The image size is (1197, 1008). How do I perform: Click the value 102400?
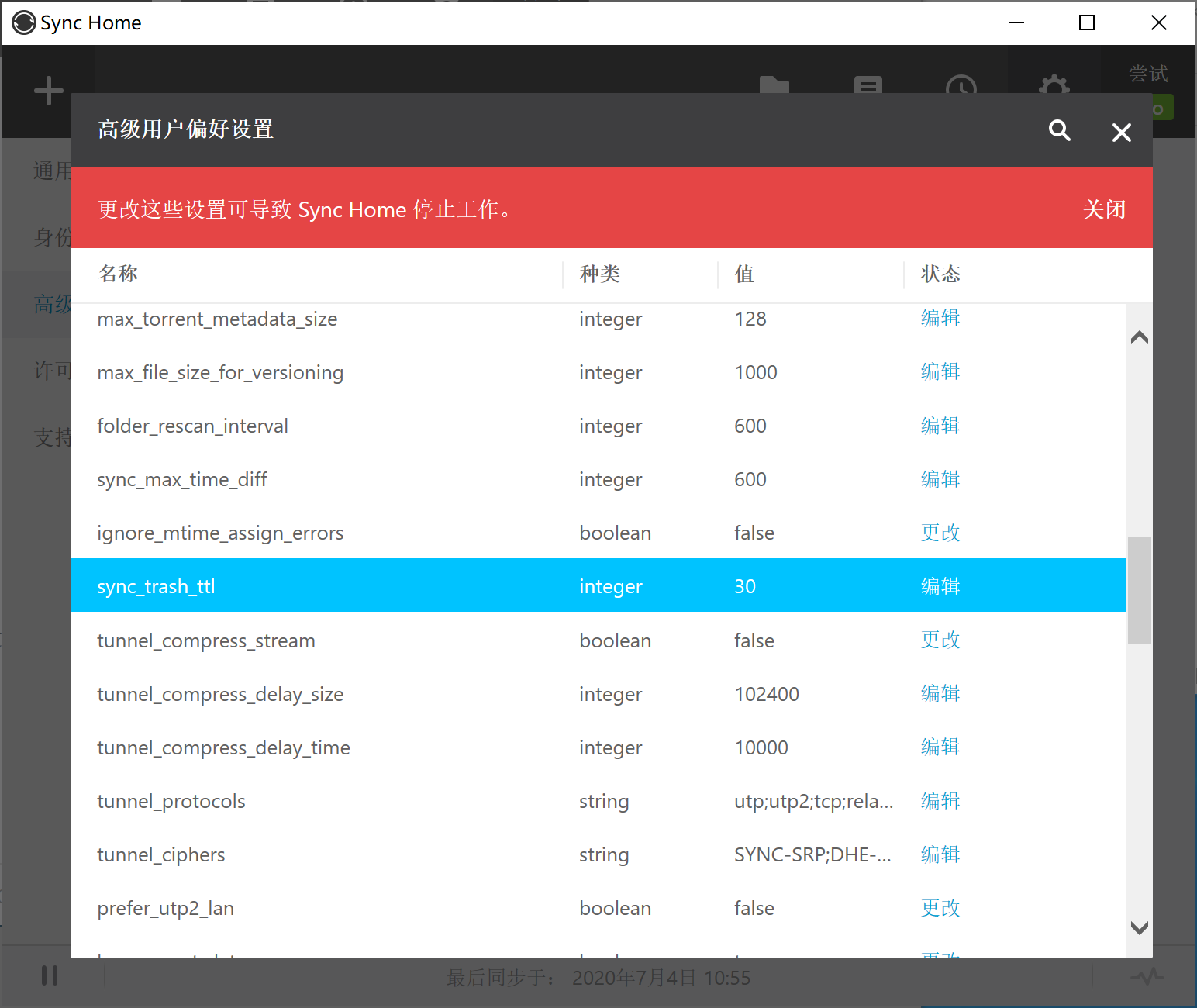tap(767, 694)
